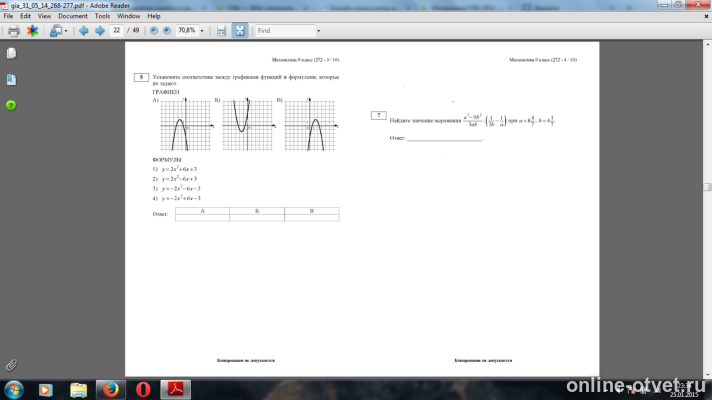Click the zoom value field 70,8%
The width and height of the screenshot is (712, 400).
click(x=187, y=30)
